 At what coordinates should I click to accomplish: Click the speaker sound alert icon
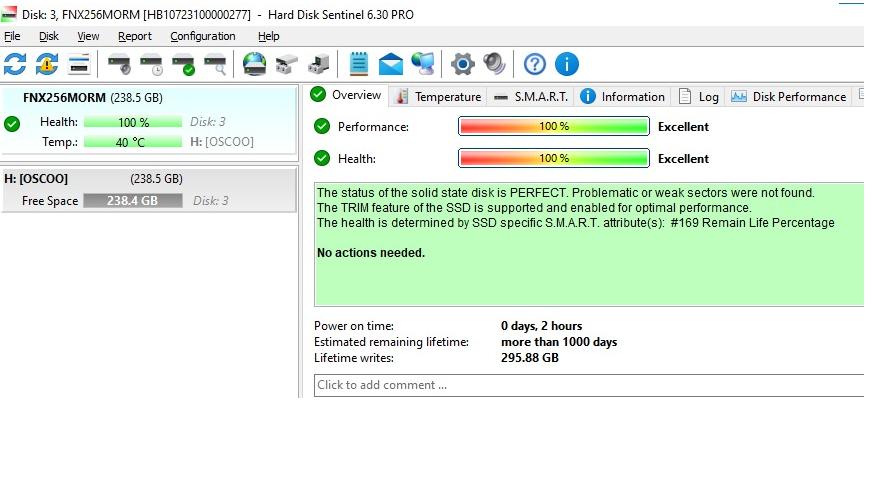(494, 65)
